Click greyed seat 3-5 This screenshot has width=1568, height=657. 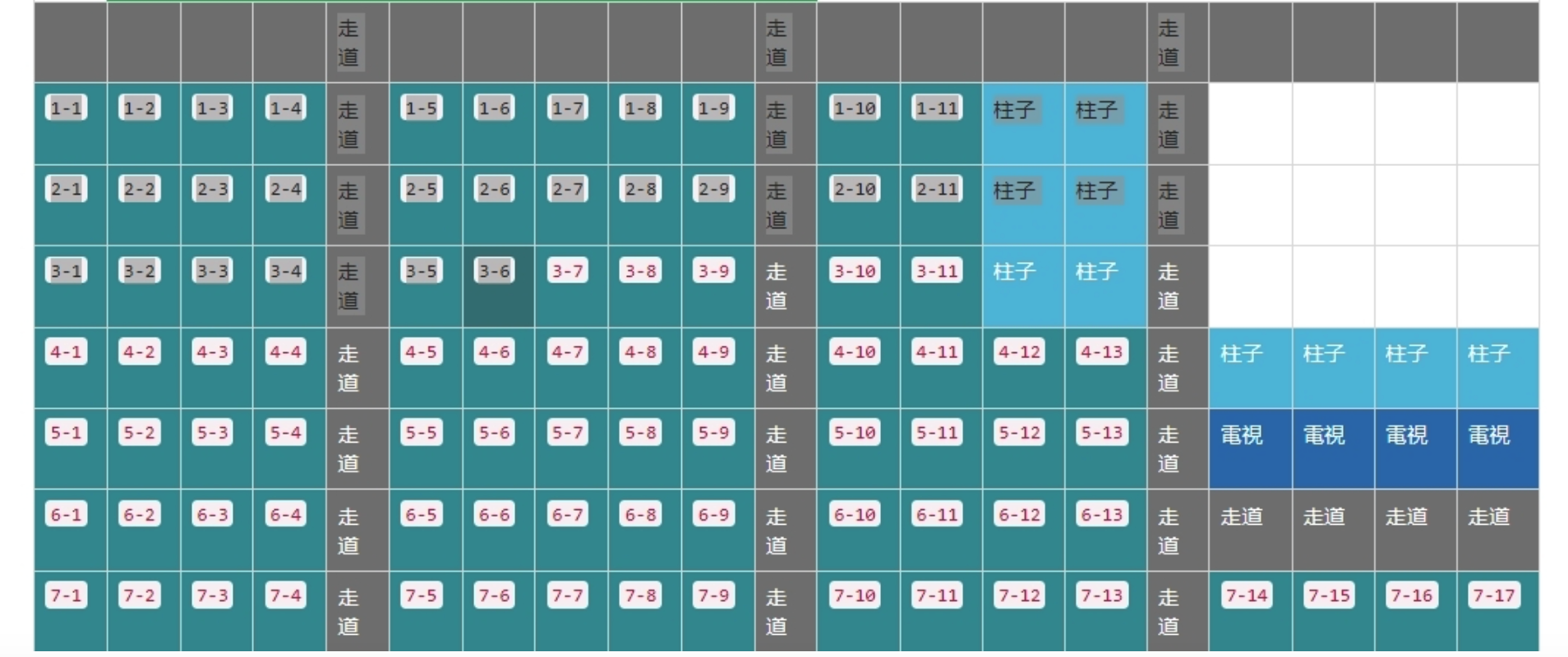click(421, 271)
